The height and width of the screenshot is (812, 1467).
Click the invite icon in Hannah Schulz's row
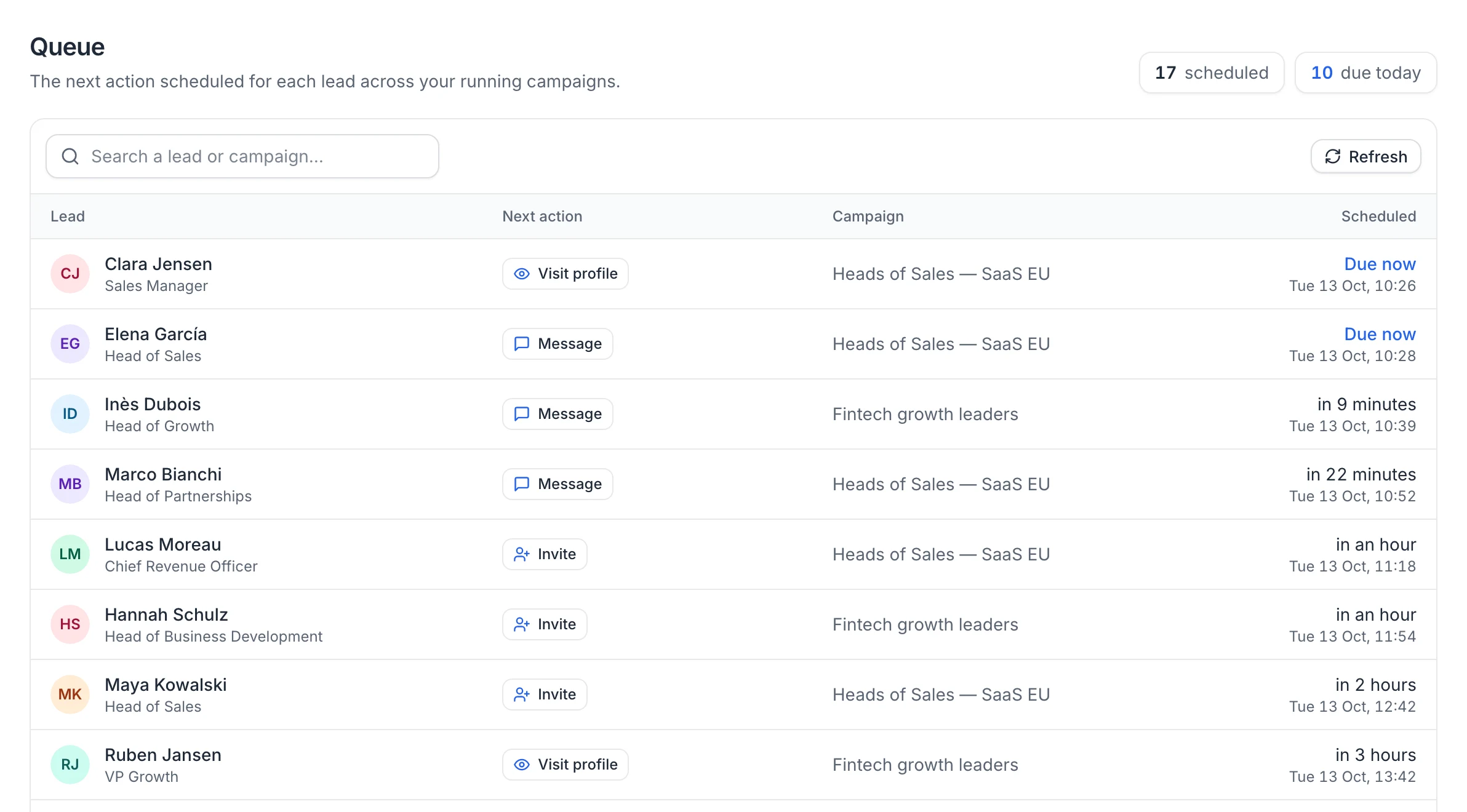[x=522, y=624]
